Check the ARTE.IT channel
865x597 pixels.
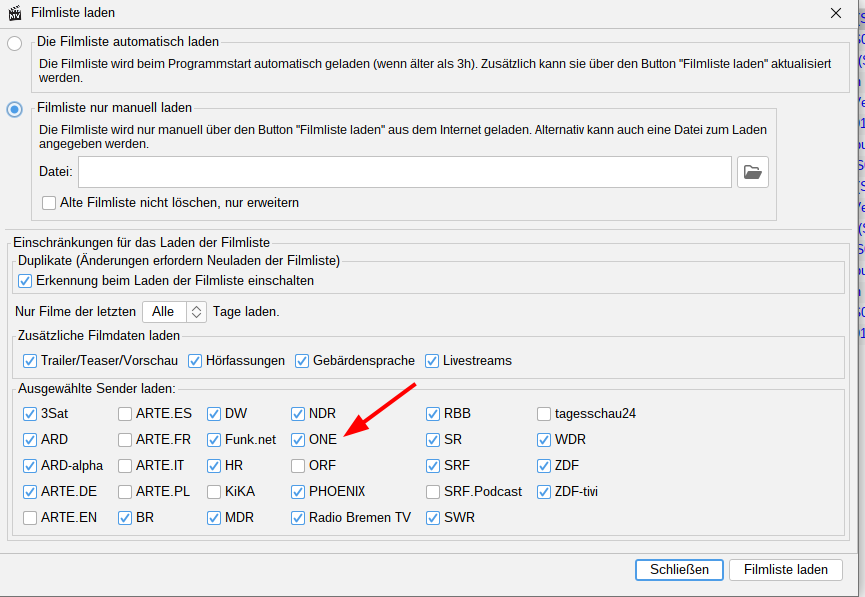coord(125,466)
